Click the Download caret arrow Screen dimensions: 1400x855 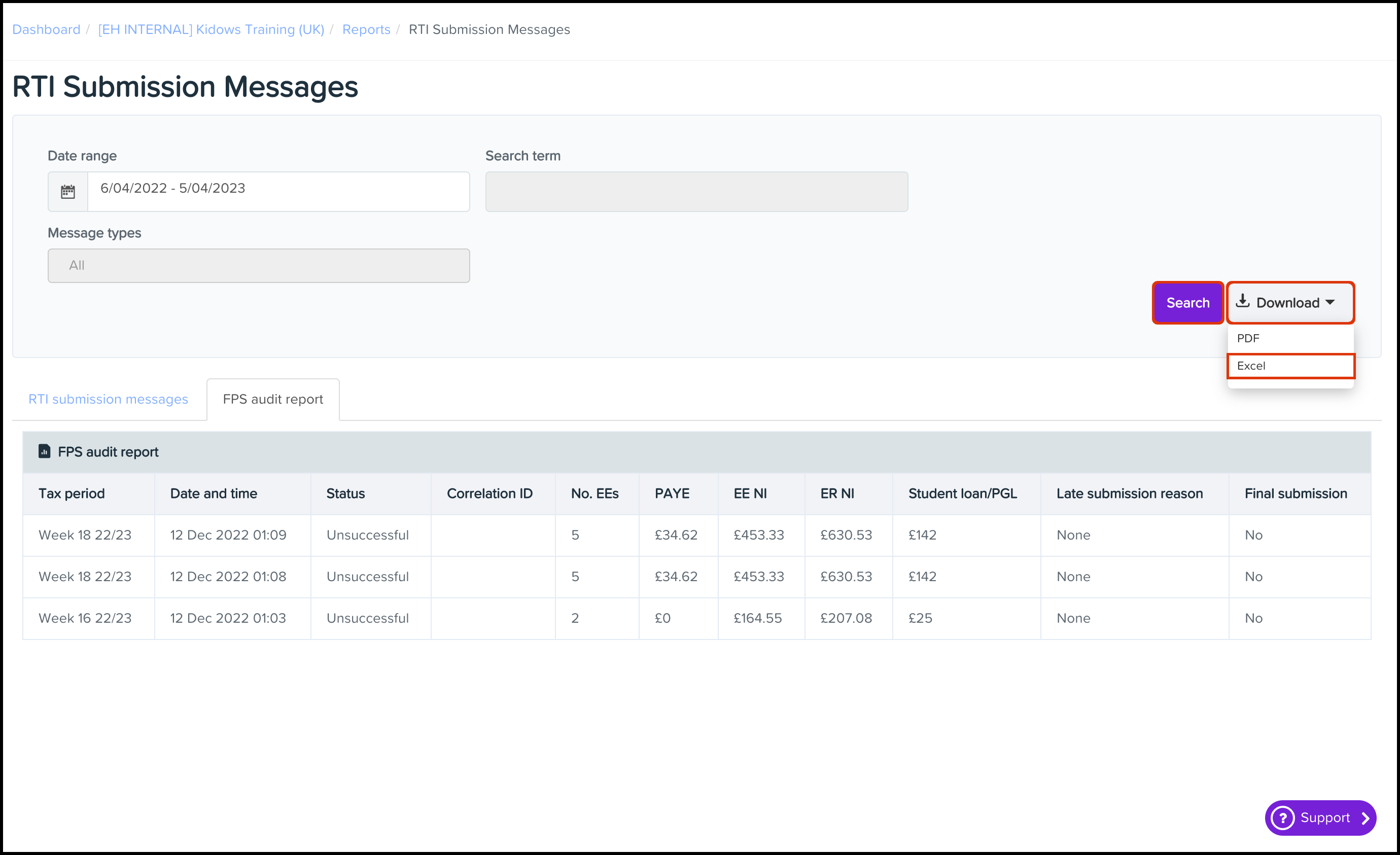[x=1330, y=303]
